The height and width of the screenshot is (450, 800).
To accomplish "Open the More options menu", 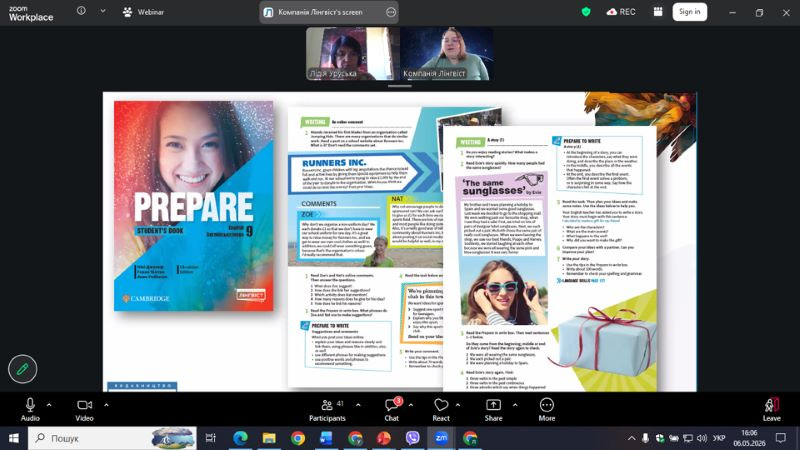I will point(546,410).
